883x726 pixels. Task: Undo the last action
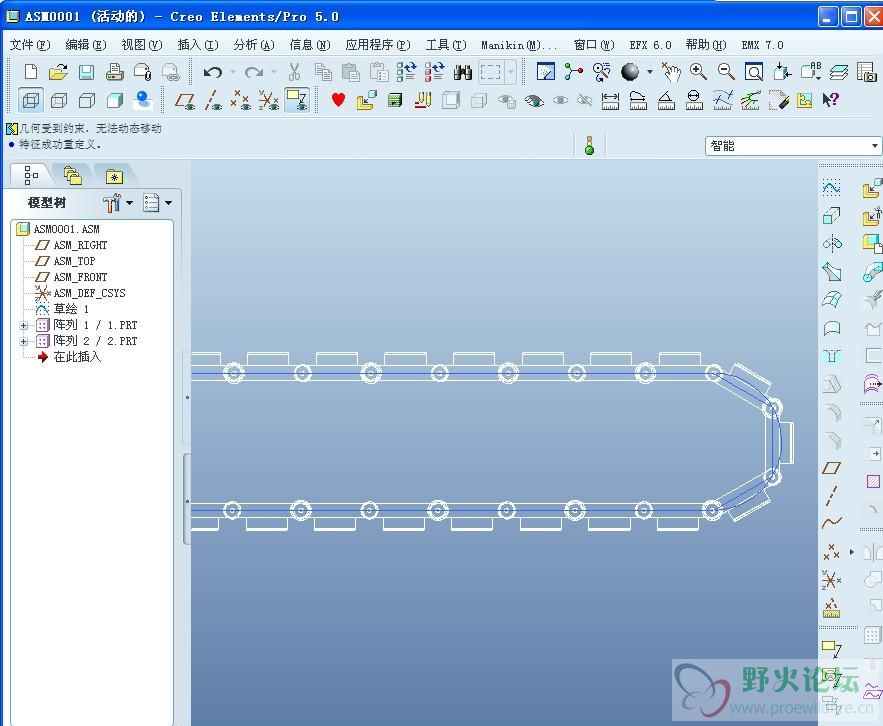click(x=213, y=72)
